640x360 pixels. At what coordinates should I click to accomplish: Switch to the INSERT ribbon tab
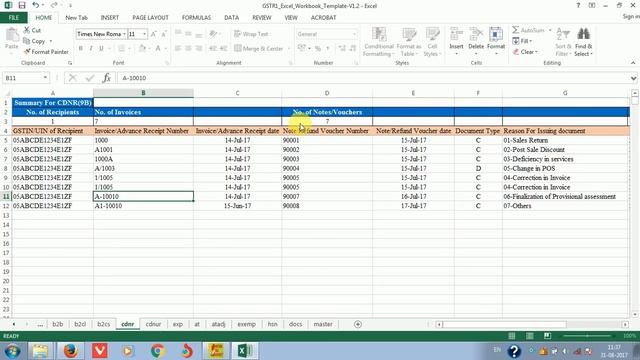(110, 18)
